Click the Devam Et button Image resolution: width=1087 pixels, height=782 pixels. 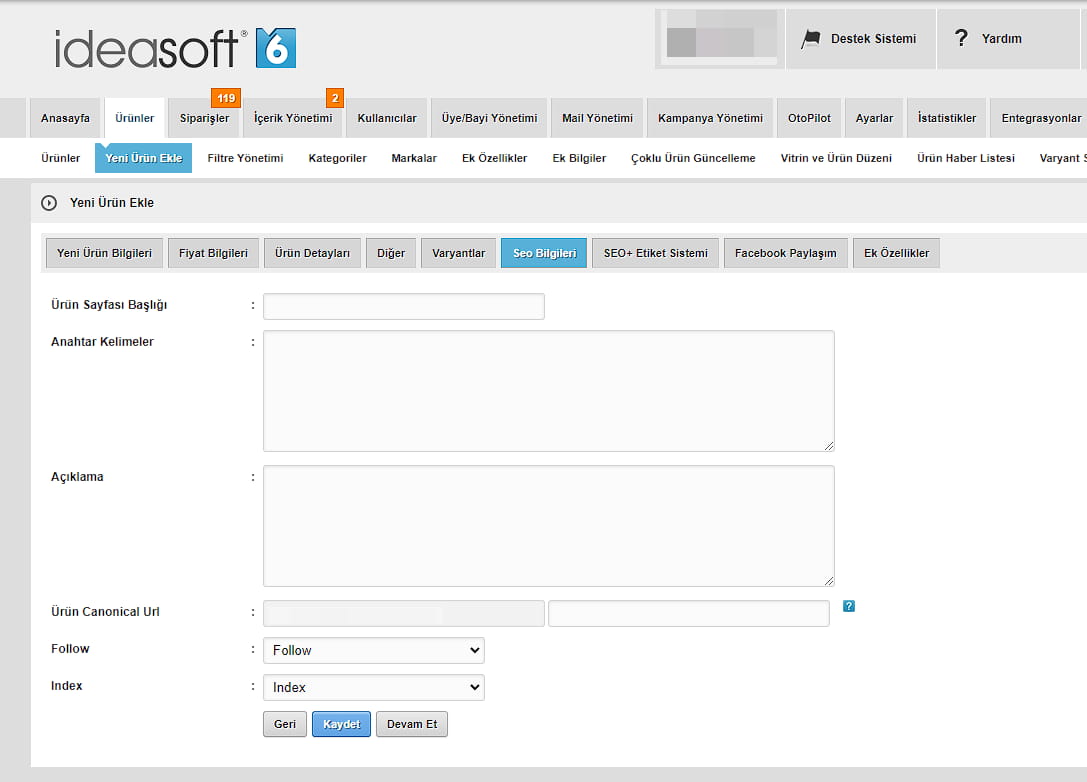[x=411, y=724]
